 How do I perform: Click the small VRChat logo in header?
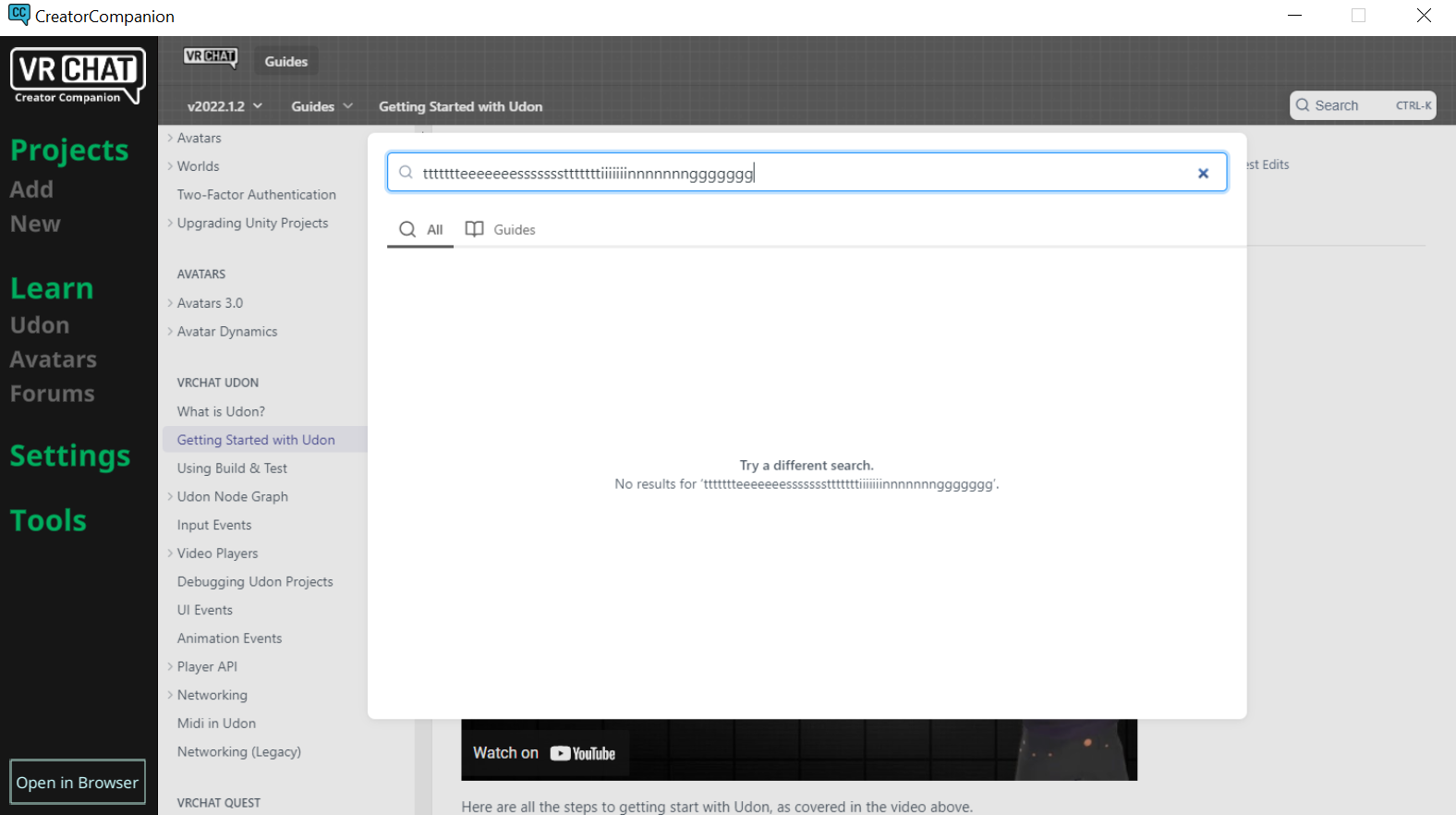[x=211, y=57]
